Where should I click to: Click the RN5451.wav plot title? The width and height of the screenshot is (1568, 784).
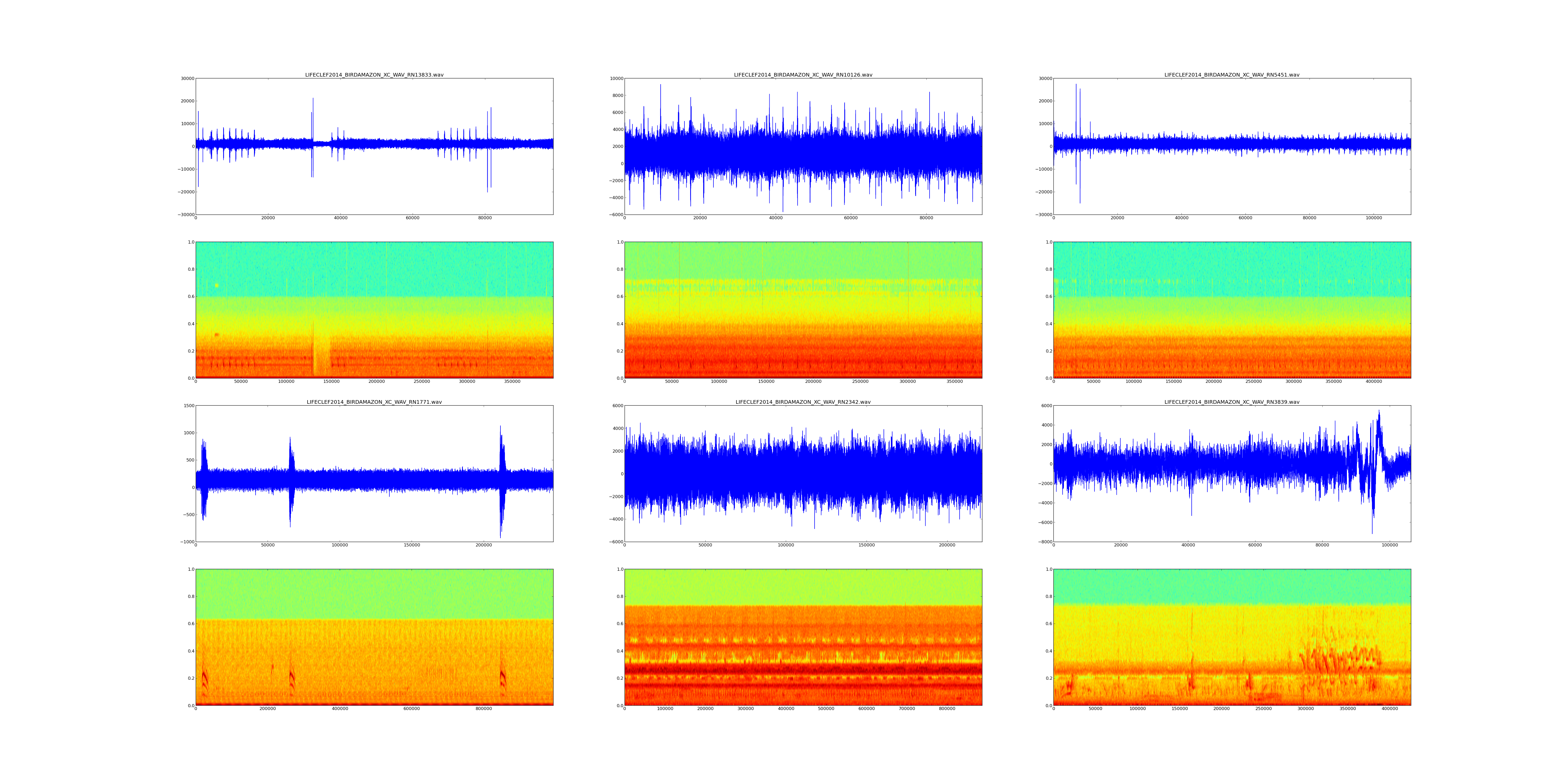point(1231,75)
